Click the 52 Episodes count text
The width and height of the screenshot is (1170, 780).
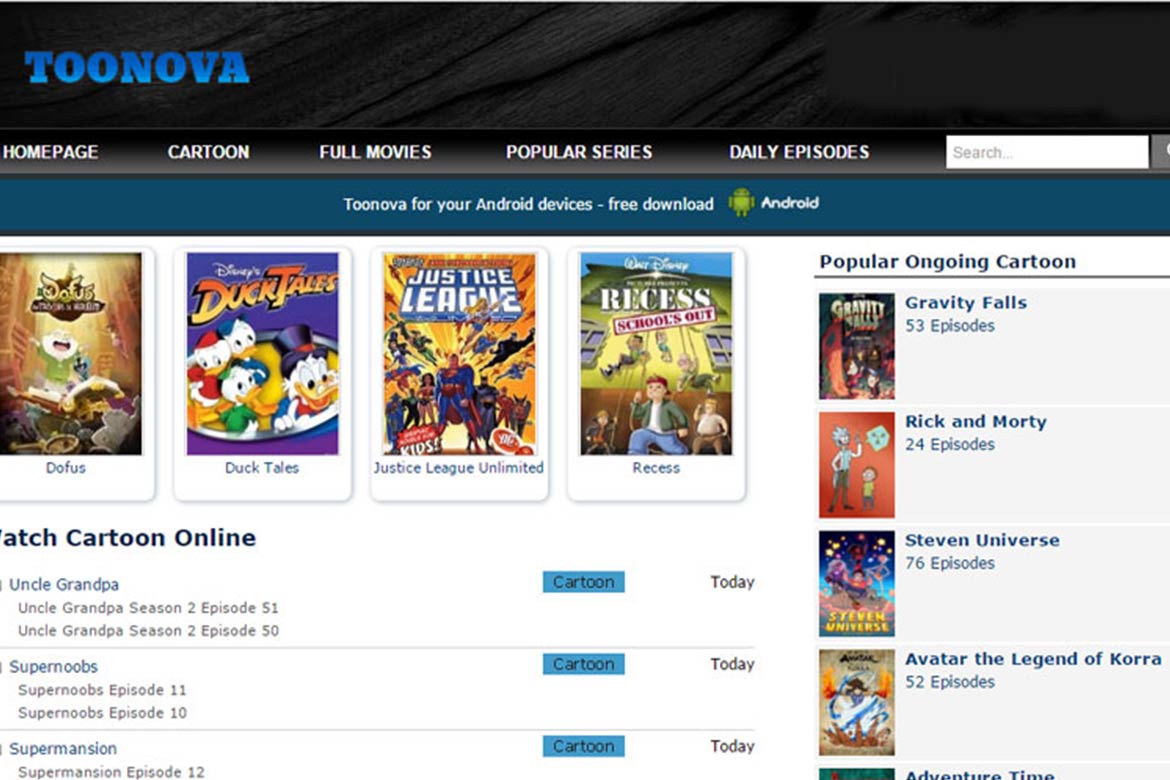tap(950, 682)
